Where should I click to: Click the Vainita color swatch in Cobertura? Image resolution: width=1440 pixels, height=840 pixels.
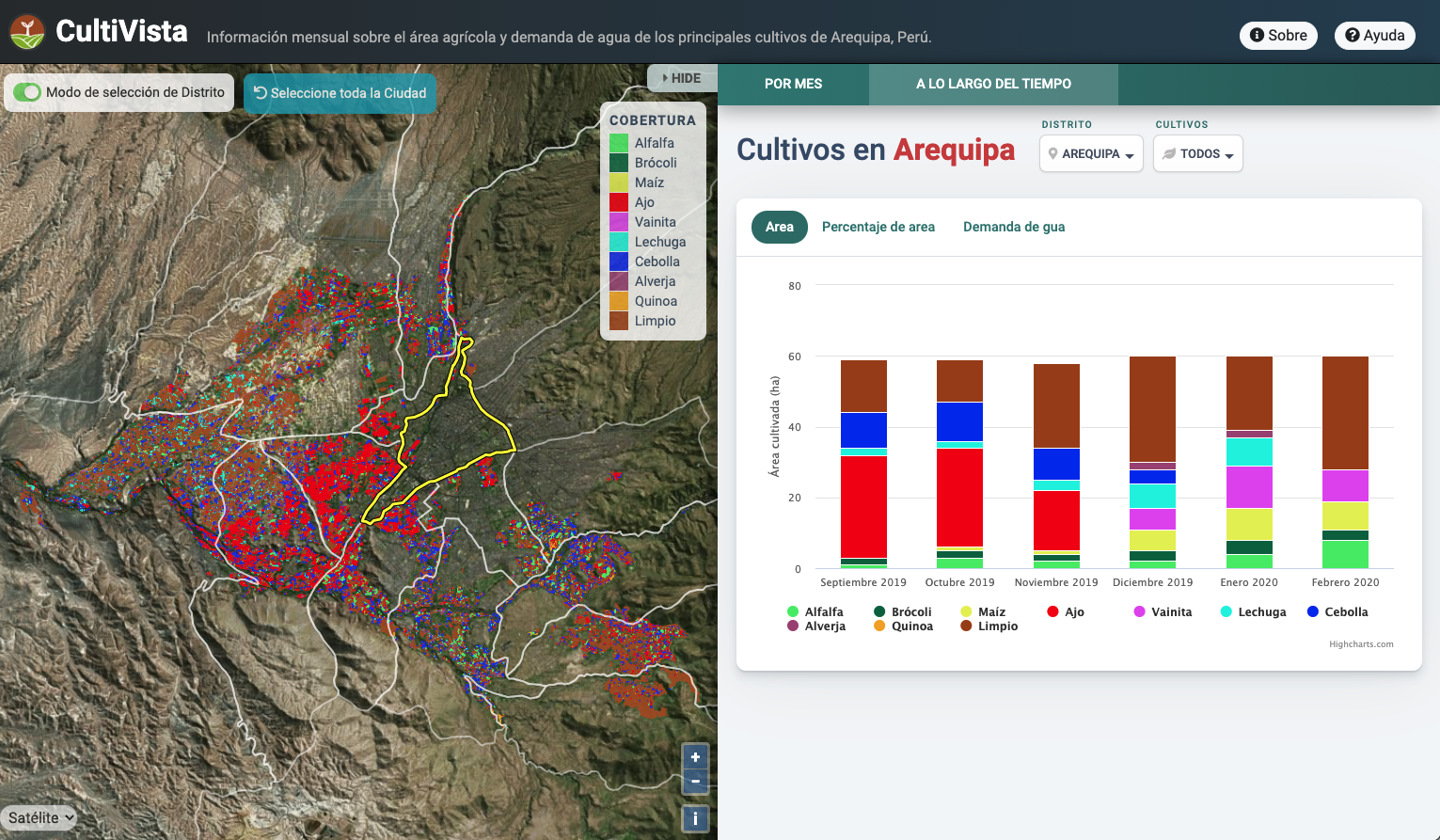(619, 222)
